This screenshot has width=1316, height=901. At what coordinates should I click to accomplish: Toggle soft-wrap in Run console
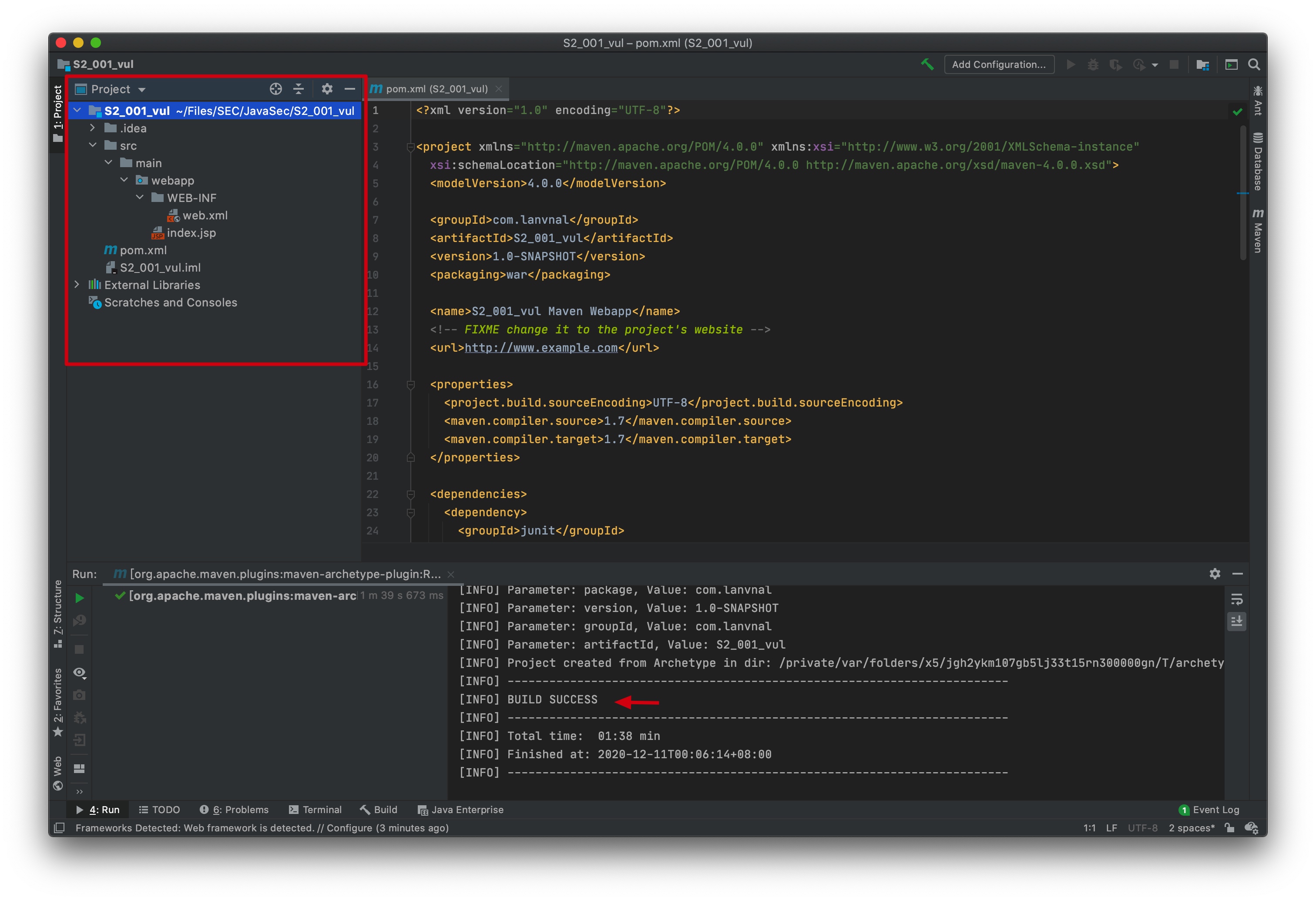pos(1237,599)
